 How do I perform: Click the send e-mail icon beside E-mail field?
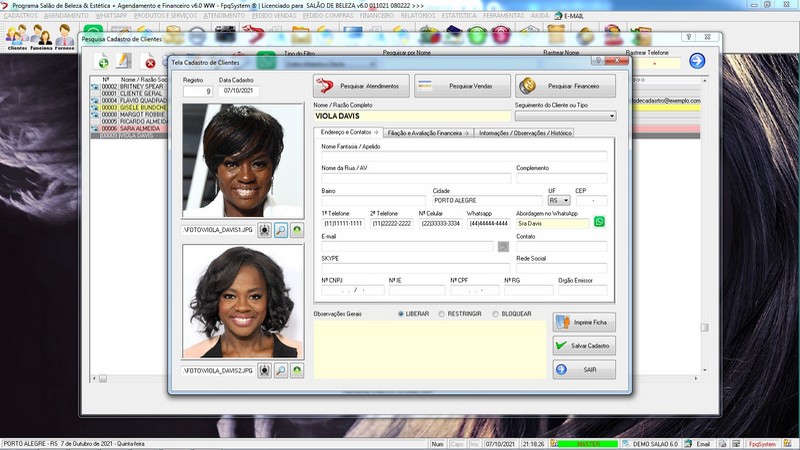[503, 246]
